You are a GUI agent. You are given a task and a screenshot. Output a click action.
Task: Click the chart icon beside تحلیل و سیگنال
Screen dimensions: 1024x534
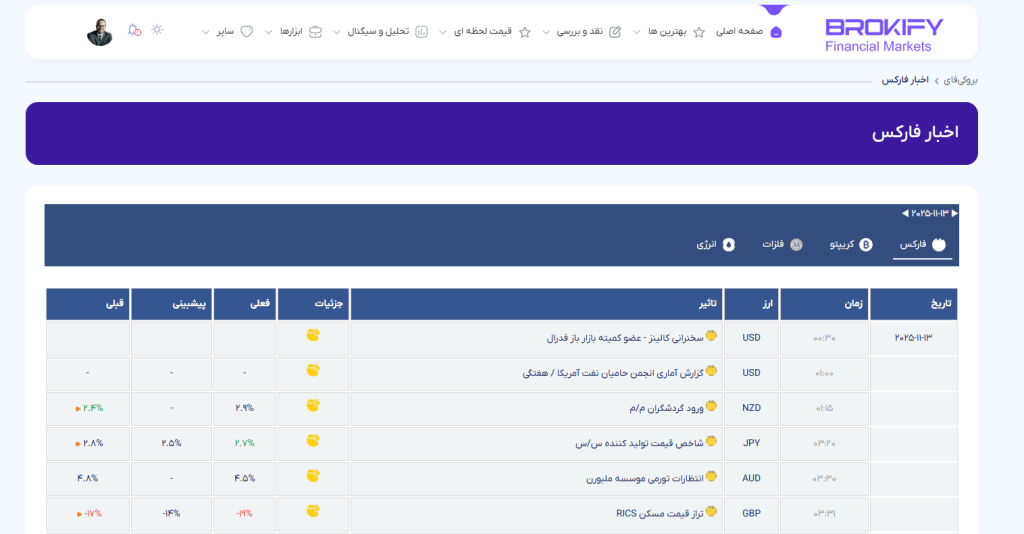(421, 32)
